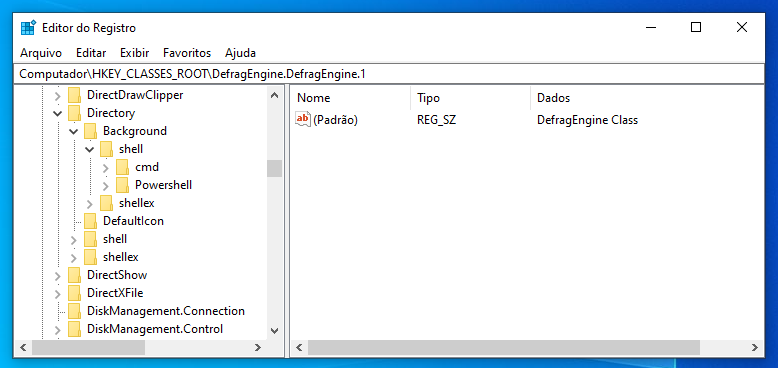The image size is (778, 368).
Task: Select the Directory tree label
Action: [111, 113]
